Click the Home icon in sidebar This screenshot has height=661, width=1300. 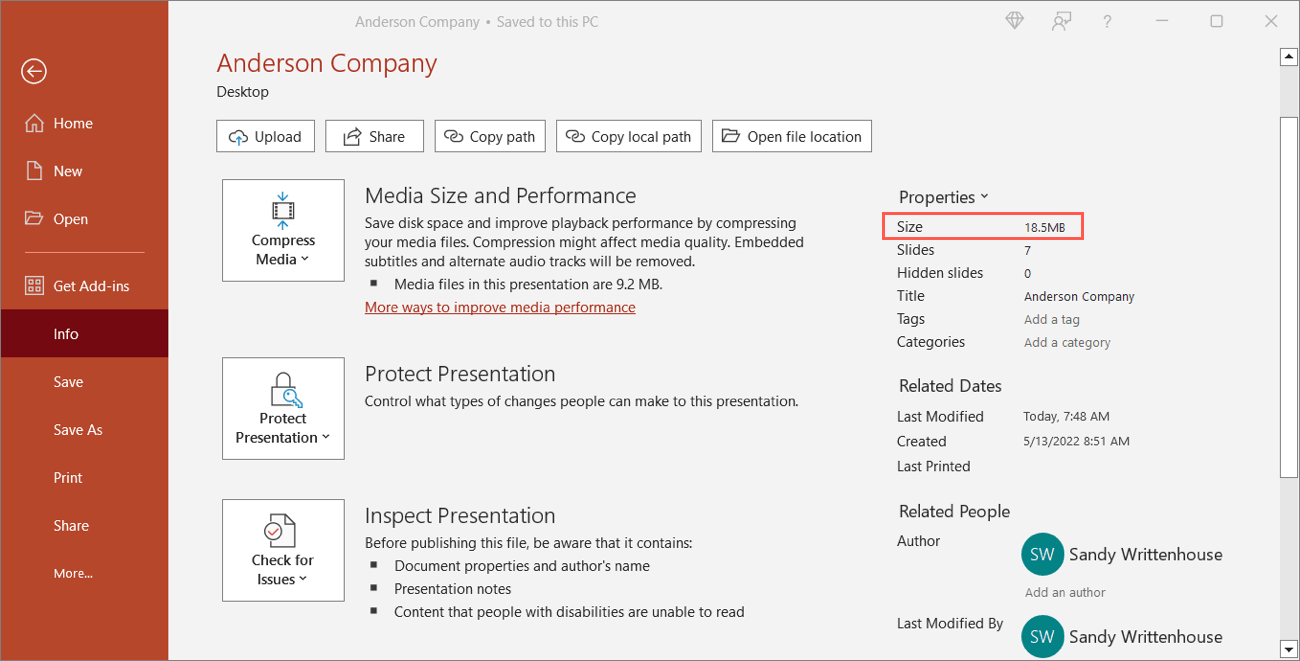click(34, 123)
